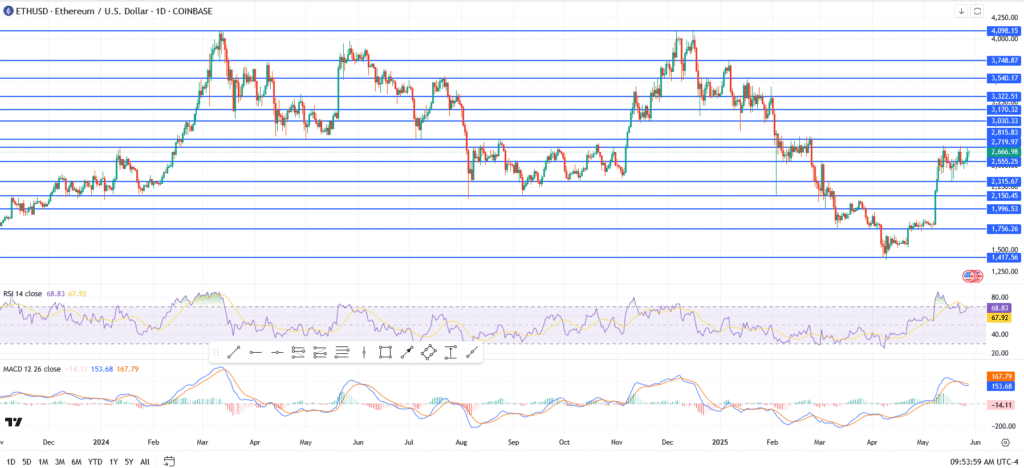Click the drawing toolbar drag handle
This screenshot has height=468, width=1024.
tap(215, 352)
